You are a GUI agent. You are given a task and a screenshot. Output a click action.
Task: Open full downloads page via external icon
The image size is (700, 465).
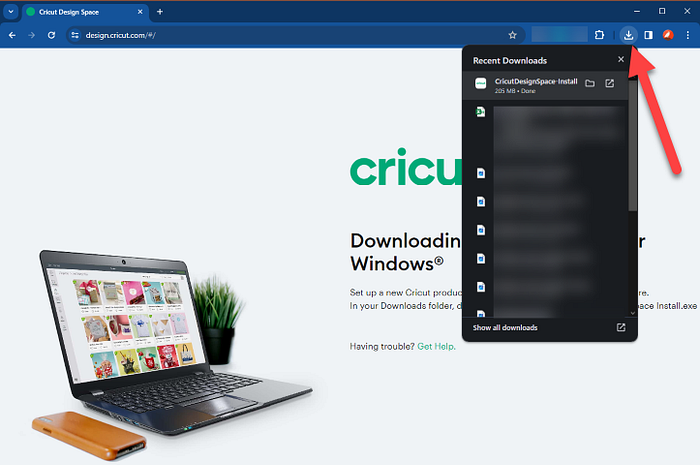621,328
